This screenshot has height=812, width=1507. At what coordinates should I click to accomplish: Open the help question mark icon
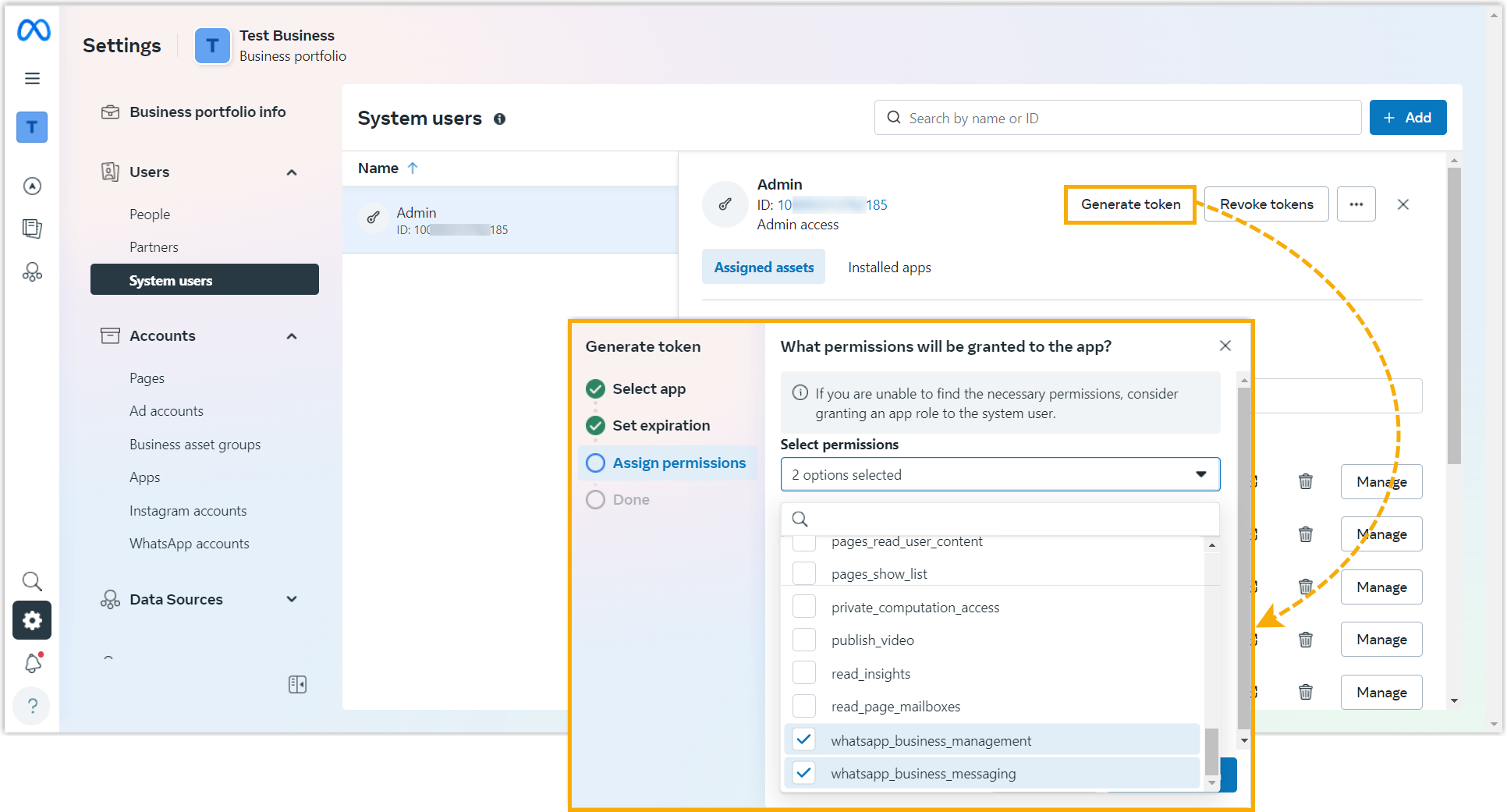pyautogui.click(x=32, y=706)
